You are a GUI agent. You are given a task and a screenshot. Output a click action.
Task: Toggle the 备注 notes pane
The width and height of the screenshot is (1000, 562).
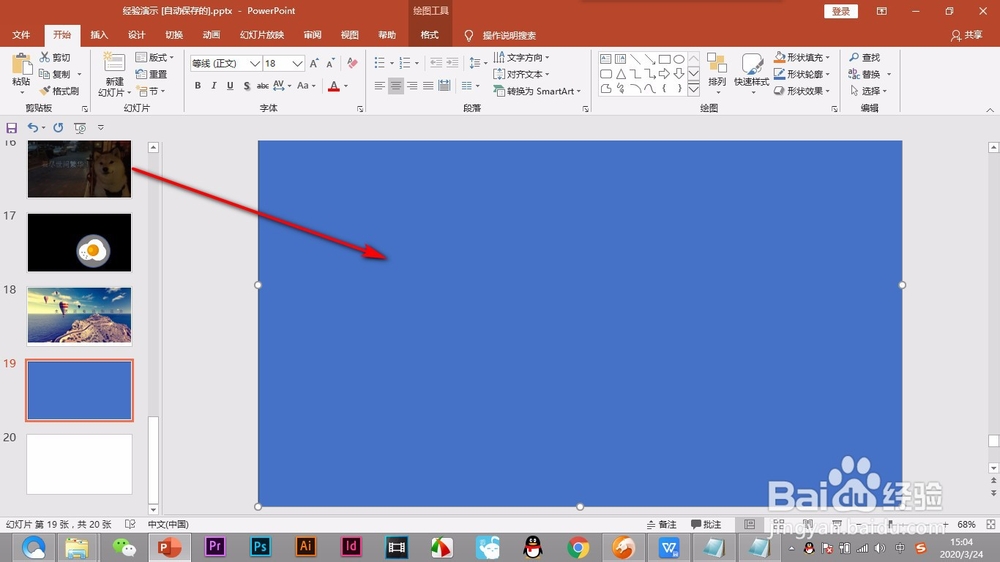(x=661, y=524)
